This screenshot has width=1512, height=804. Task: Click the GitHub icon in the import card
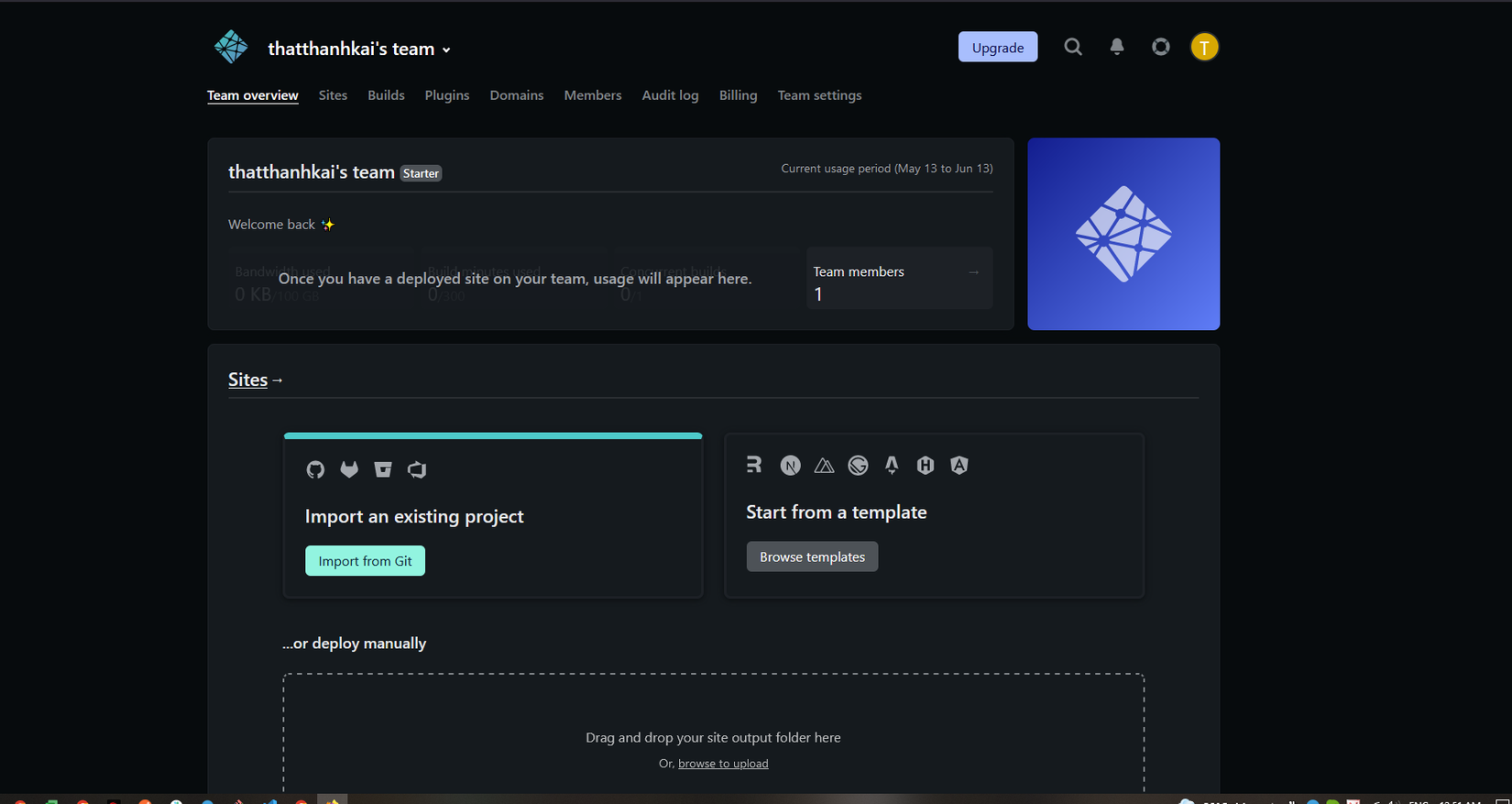315,469
